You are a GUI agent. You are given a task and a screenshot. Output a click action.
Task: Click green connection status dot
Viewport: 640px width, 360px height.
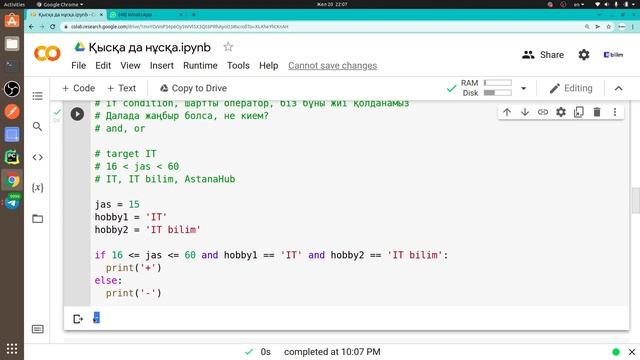coord(616,352)
